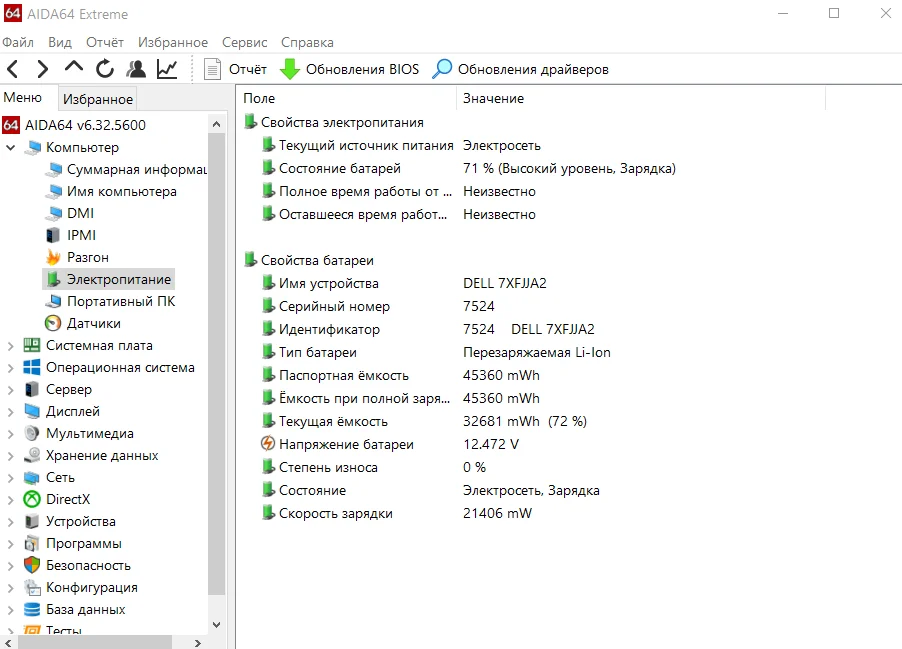Open the Избранное menu in menu bar
902x649 pixels.
tap(173, 42)
